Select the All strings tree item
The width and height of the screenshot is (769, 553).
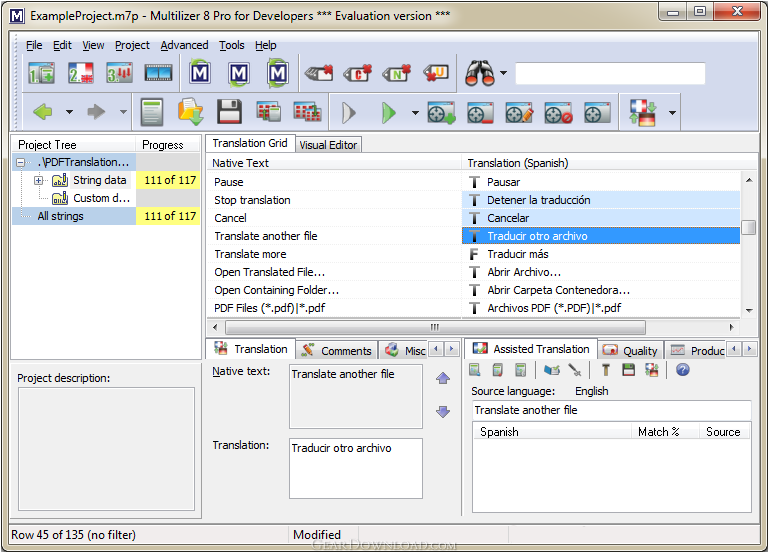click(60, 216)
